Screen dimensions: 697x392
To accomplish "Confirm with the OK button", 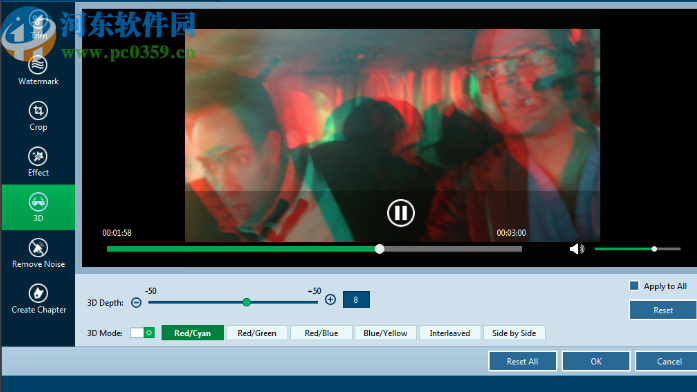I will pyautogui.click(x=596, y=361).
